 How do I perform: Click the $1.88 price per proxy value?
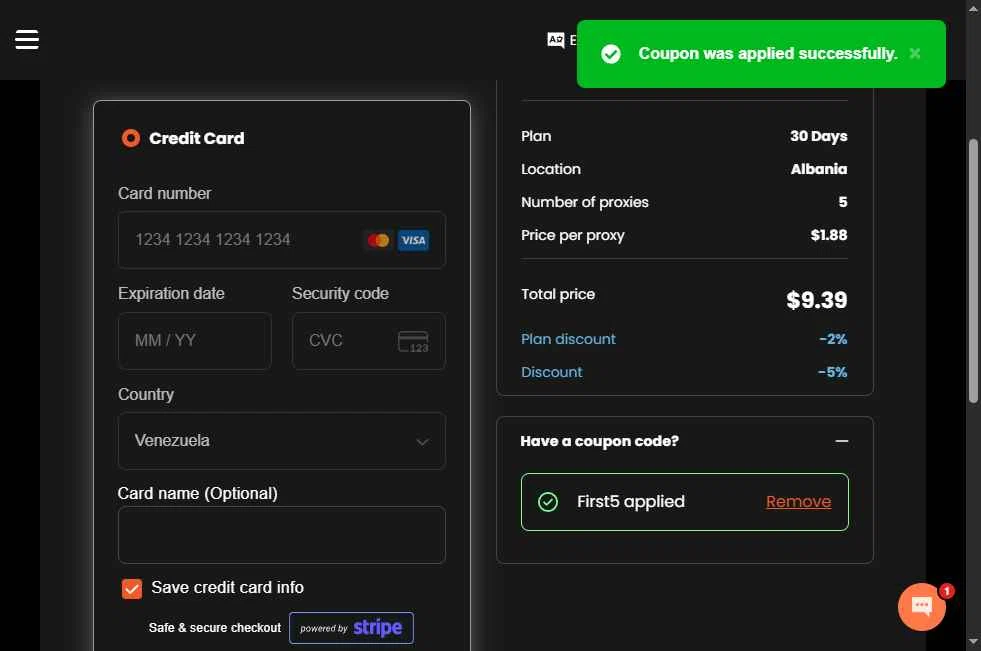829,235
